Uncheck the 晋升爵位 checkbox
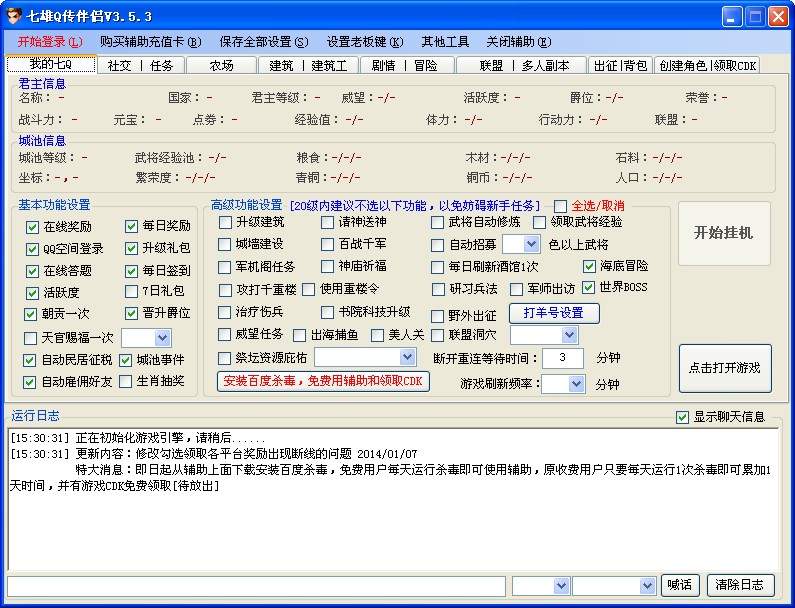Image resolution: width=795 pixels, height=608 pixels. pos(131,313)
